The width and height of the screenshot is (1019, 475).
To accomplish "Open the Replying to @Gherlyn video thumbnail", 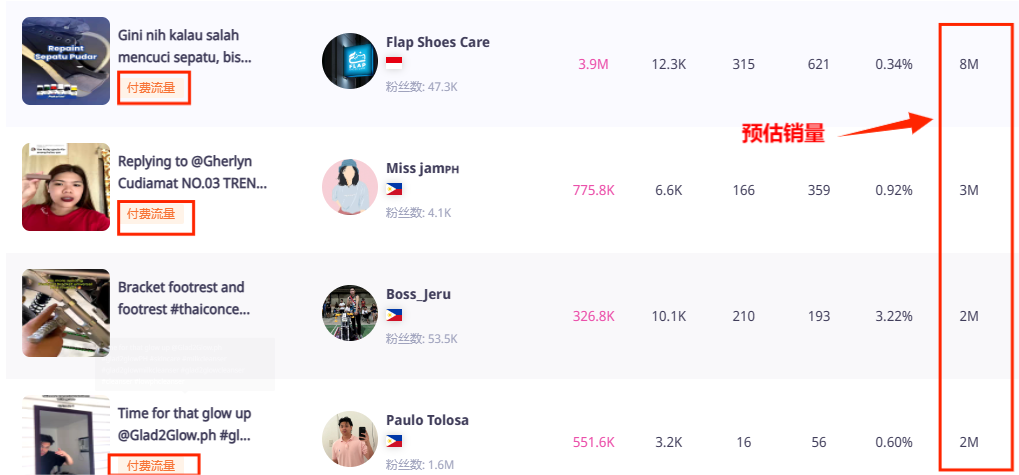I will pyautogui.click(x=66, y=187).
